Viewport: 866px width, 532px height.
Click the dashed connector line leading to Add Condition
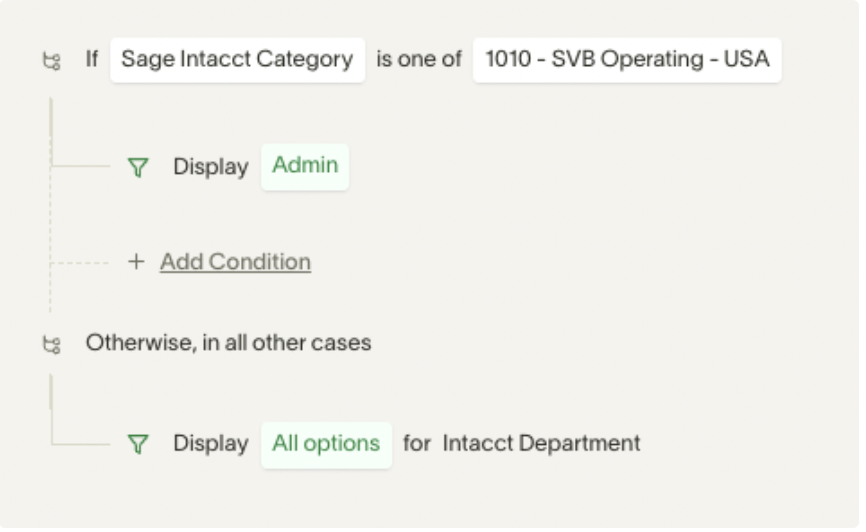(80, 264)
